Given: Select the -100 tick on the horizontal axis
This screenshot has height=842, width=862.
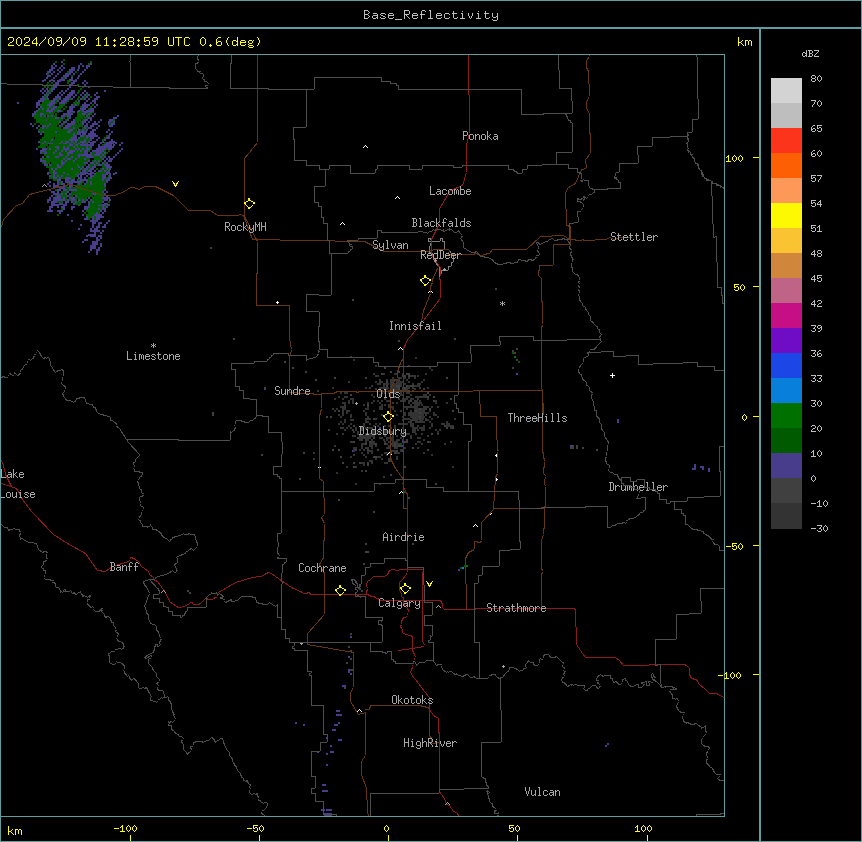Looking at the screenshot, I should (125, 828).
